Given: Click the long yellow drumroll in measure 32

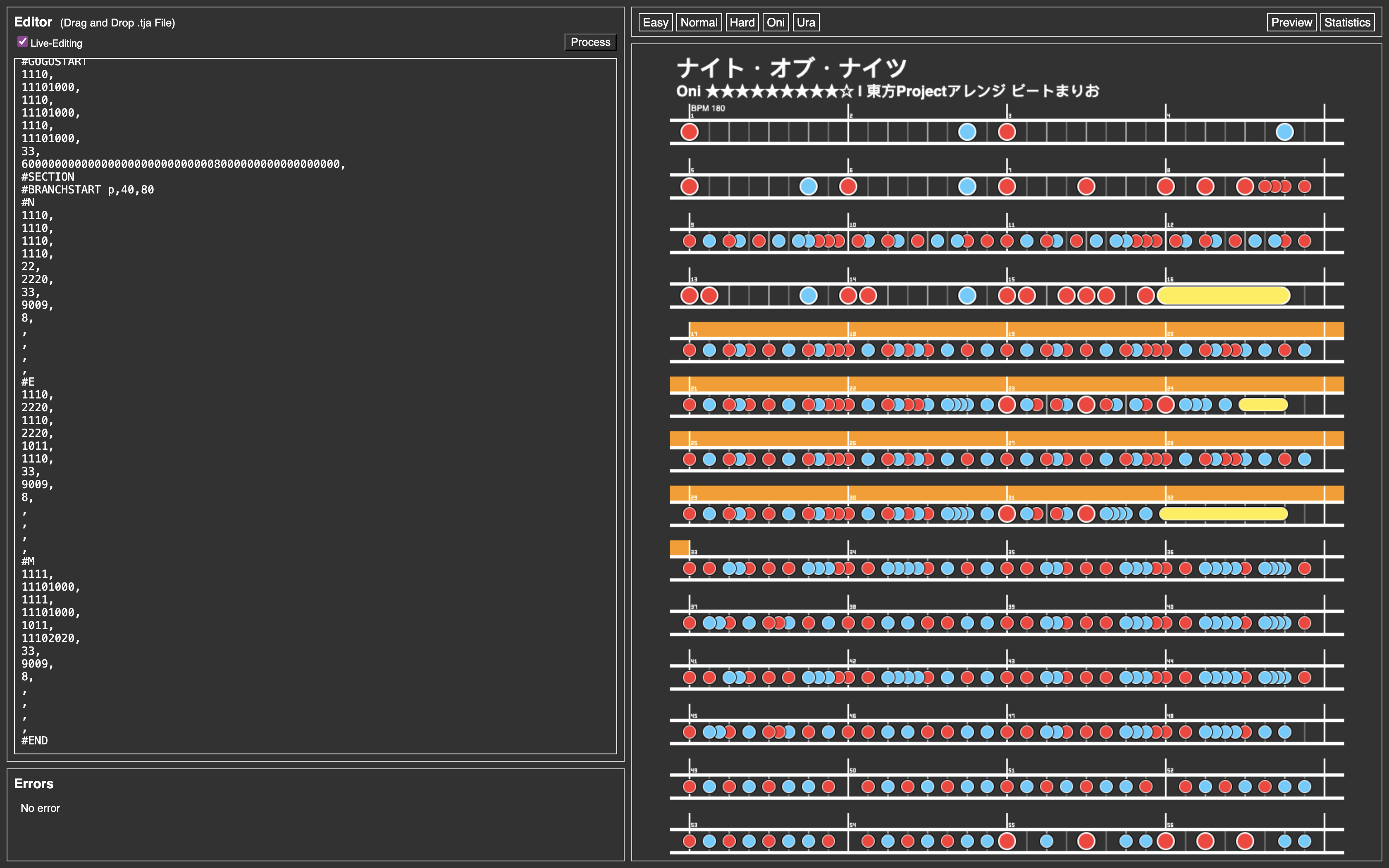Looking at the screenshot, I should point(1223,514).
